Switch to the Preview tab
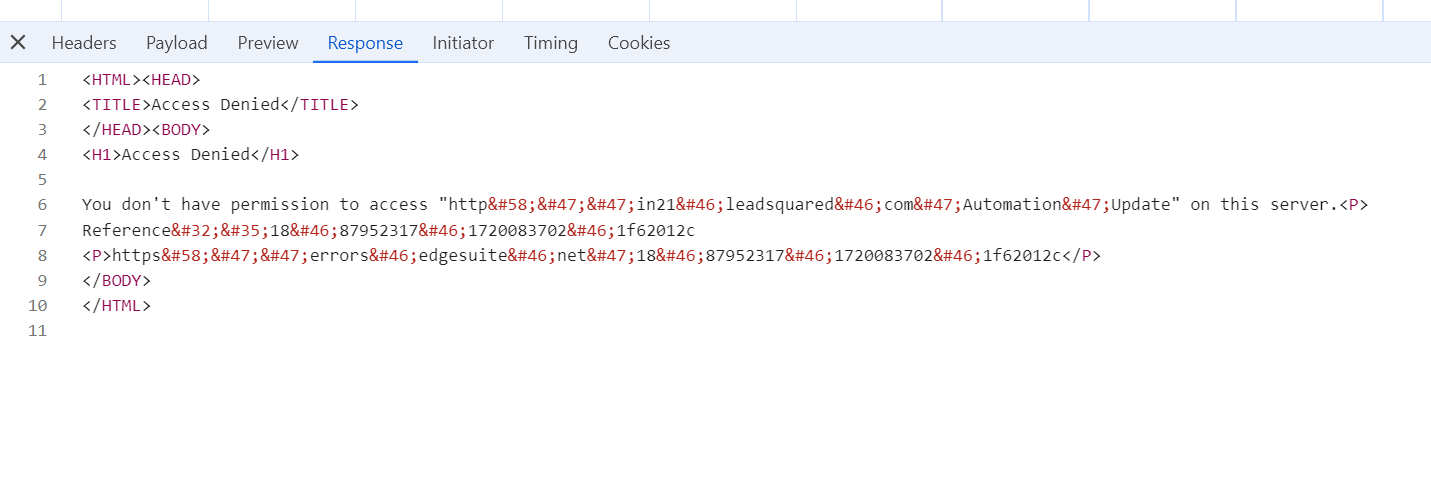The width and height of the screenshot is (1431, 494). point(268,43)
